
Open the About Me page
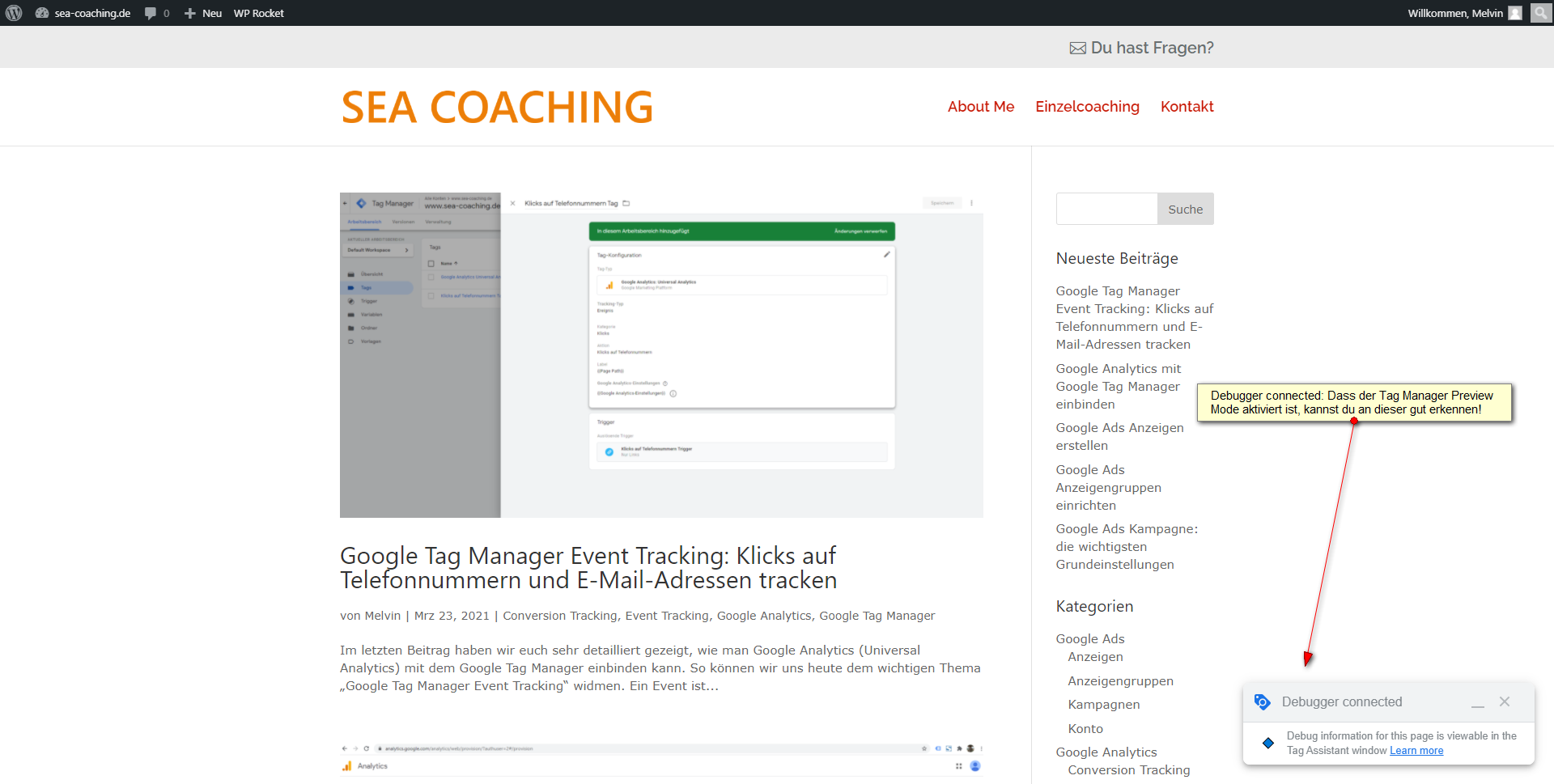click(981, 107)
